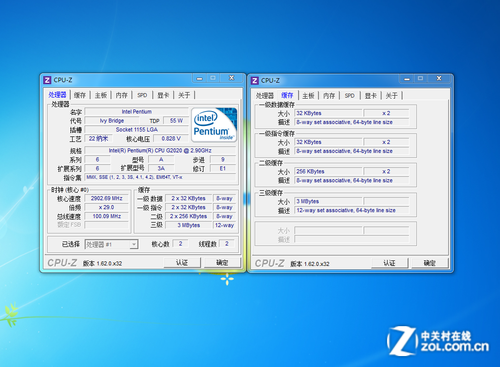Click the instruction set field listing MMX, SSE
This screenshot has height=367, width=500.
coord(161,177)
